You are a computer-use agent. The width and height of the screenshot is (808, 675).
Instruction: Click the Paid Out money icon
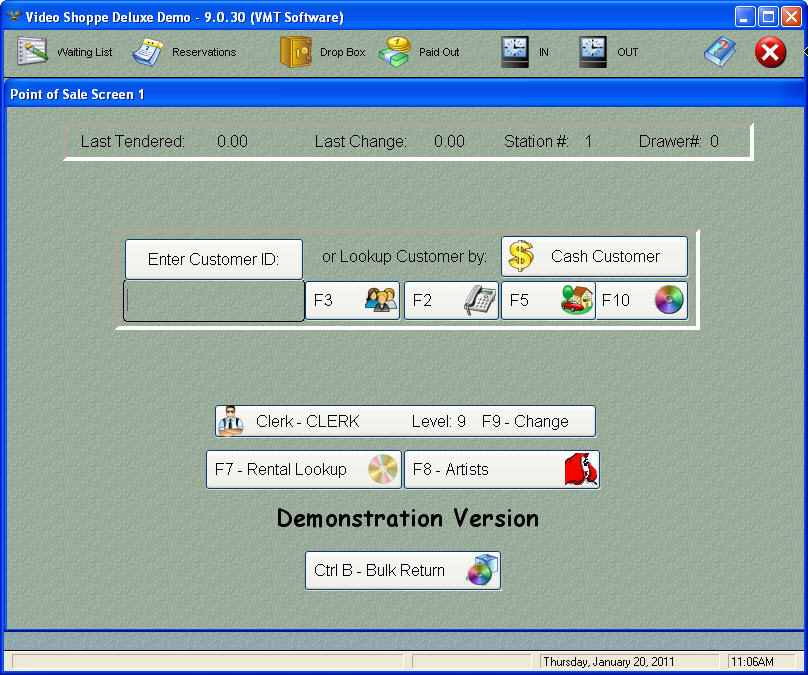[395, 52]
